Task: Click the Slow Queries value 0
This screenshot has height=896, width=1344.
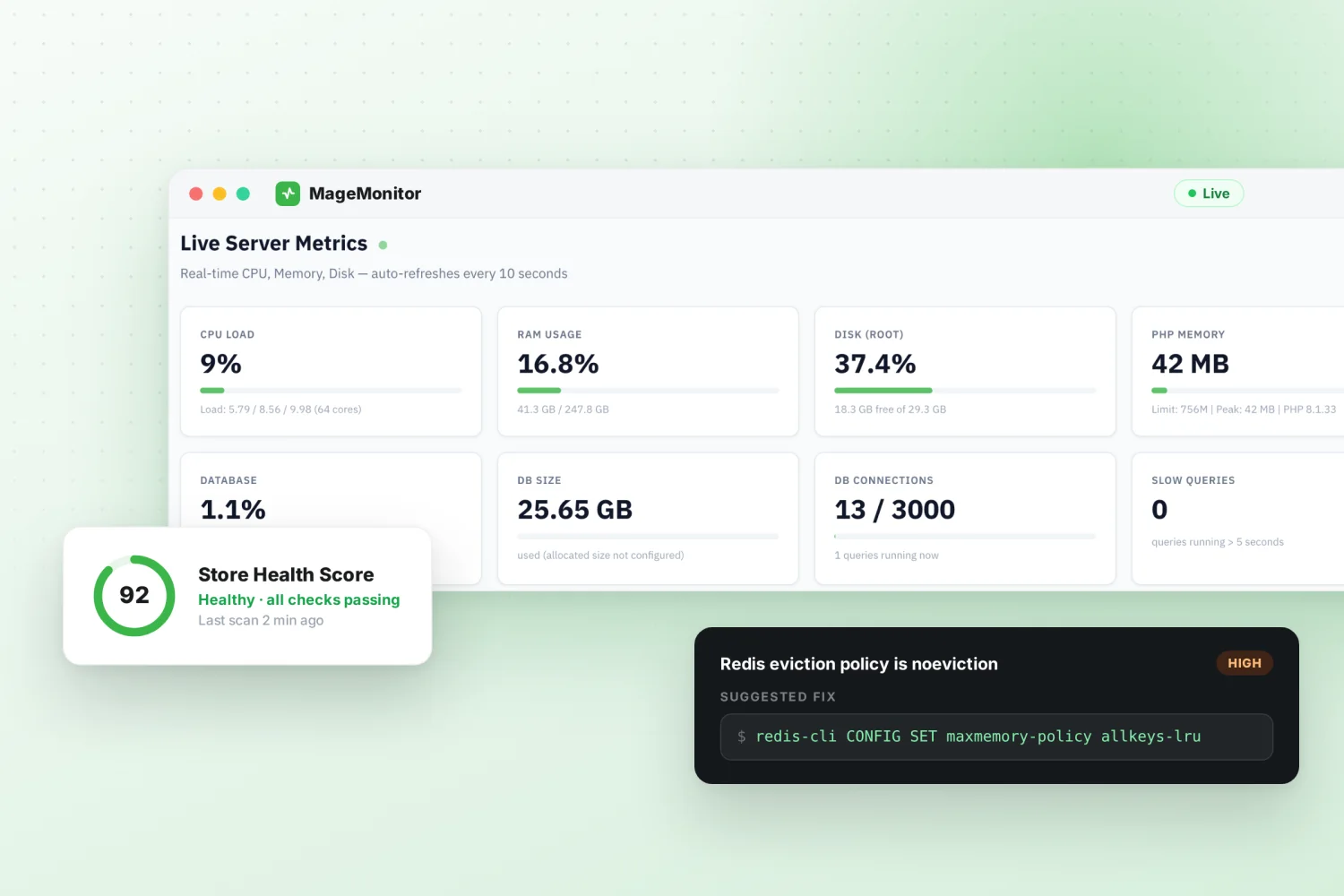Action: [1159, 510]
